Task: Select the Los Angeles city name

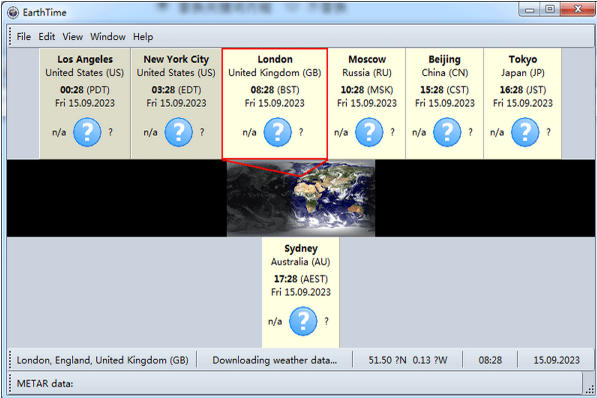Action: point(85,59)
